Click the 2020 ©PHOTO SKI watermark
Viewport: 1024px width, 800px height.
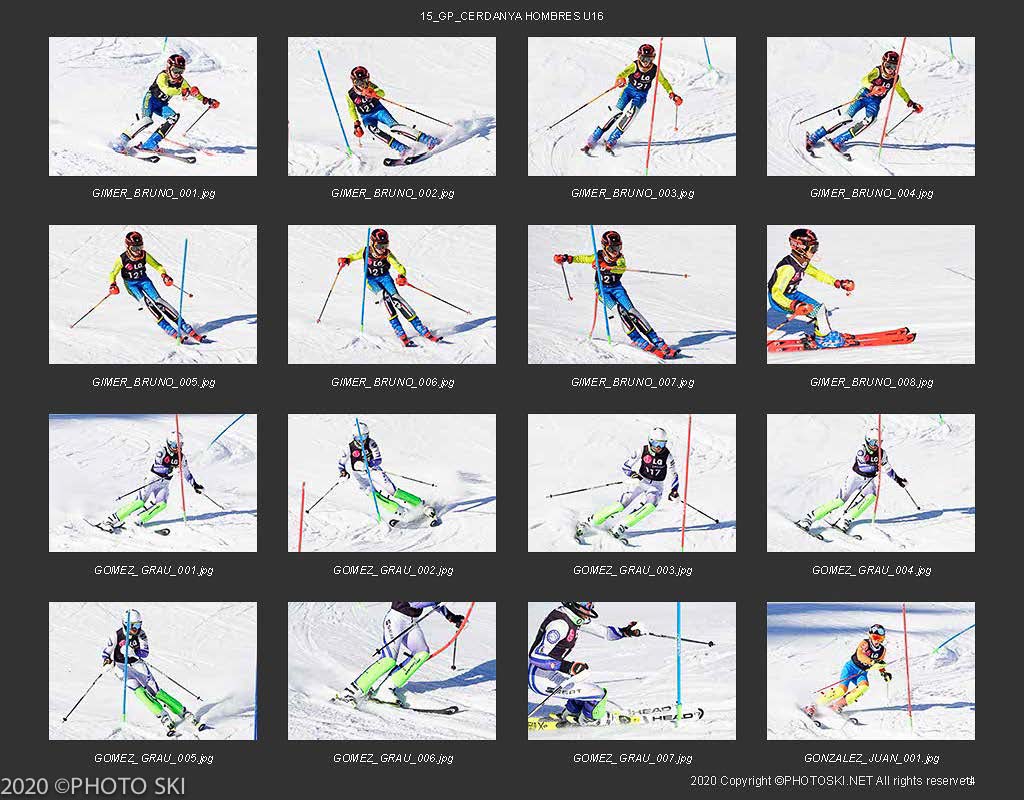pyautogui.click(x=93, y=786)
